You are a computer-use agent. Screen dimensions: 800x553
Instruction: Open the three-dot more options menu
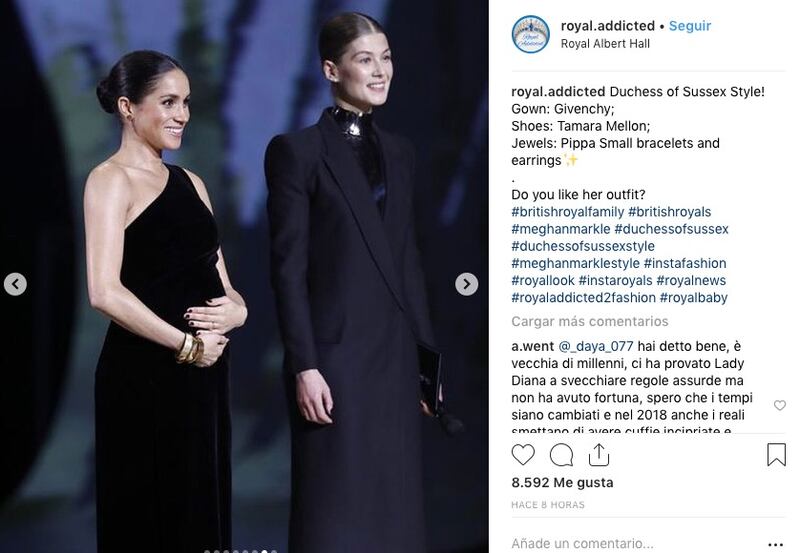[775, 544]
